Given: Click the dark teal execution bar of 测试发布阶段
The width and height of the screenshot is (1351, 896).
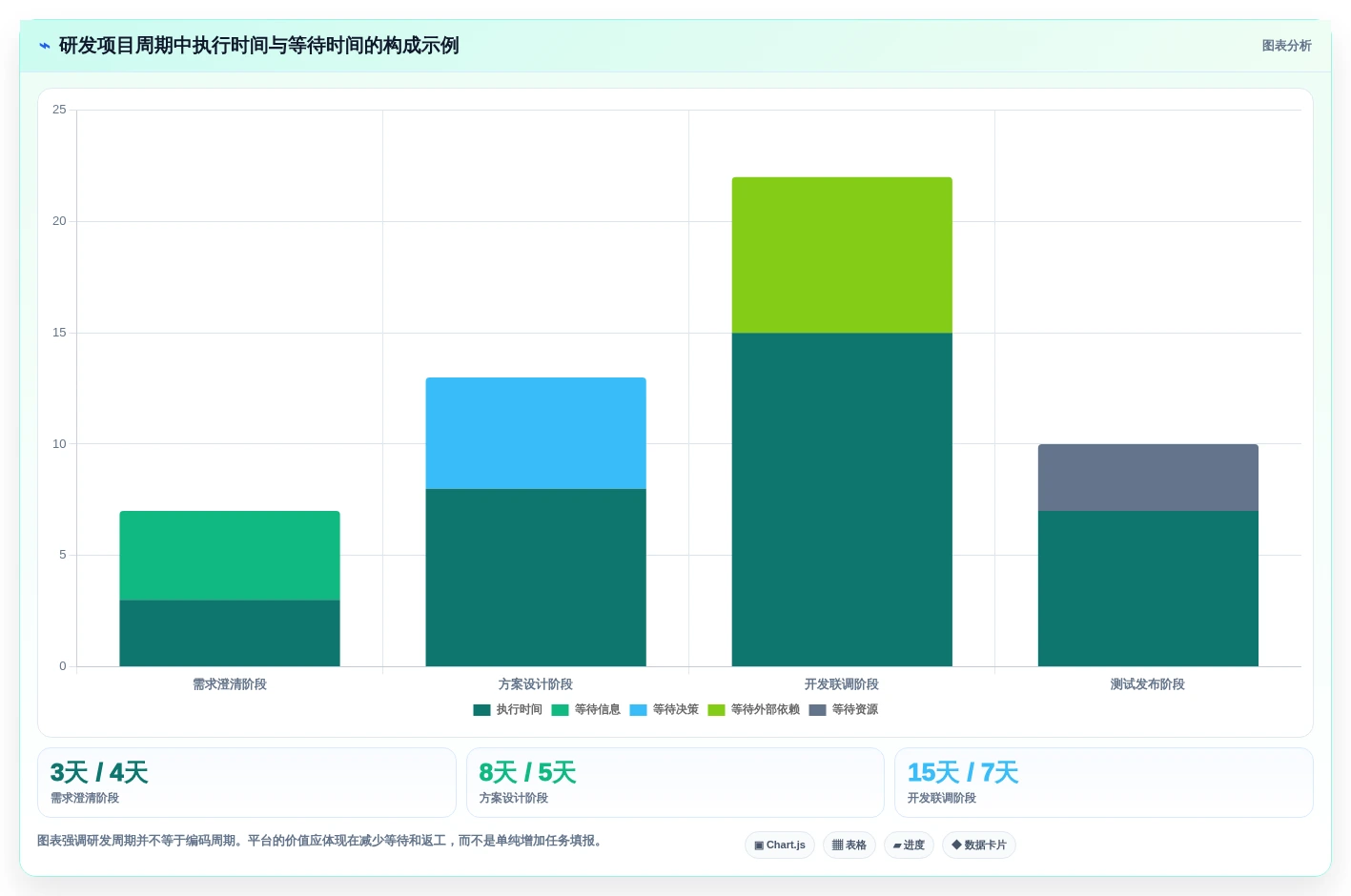Looking at the screenshot, I should [1148, 588].
